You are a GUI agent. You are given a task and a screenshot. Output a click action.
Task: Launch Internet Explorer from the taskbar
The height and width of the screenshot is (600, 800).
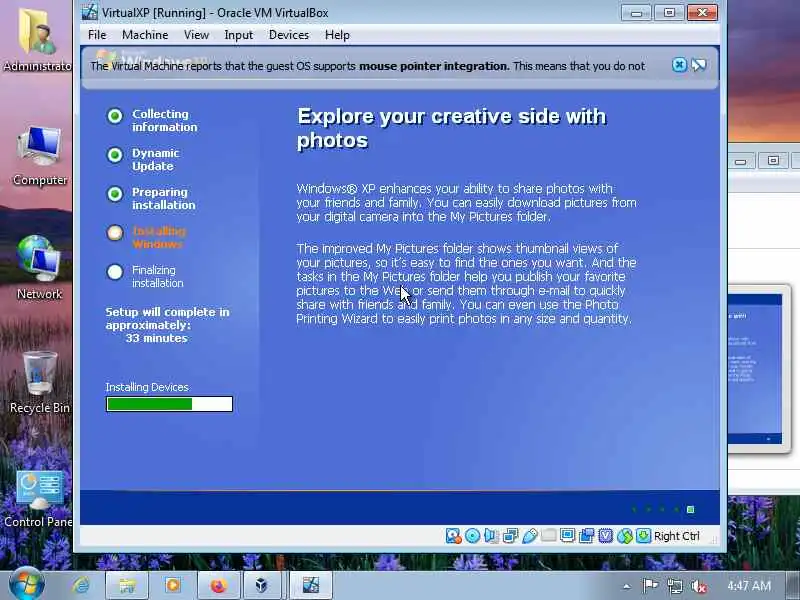pyautogui.click(x=81, y=585)
